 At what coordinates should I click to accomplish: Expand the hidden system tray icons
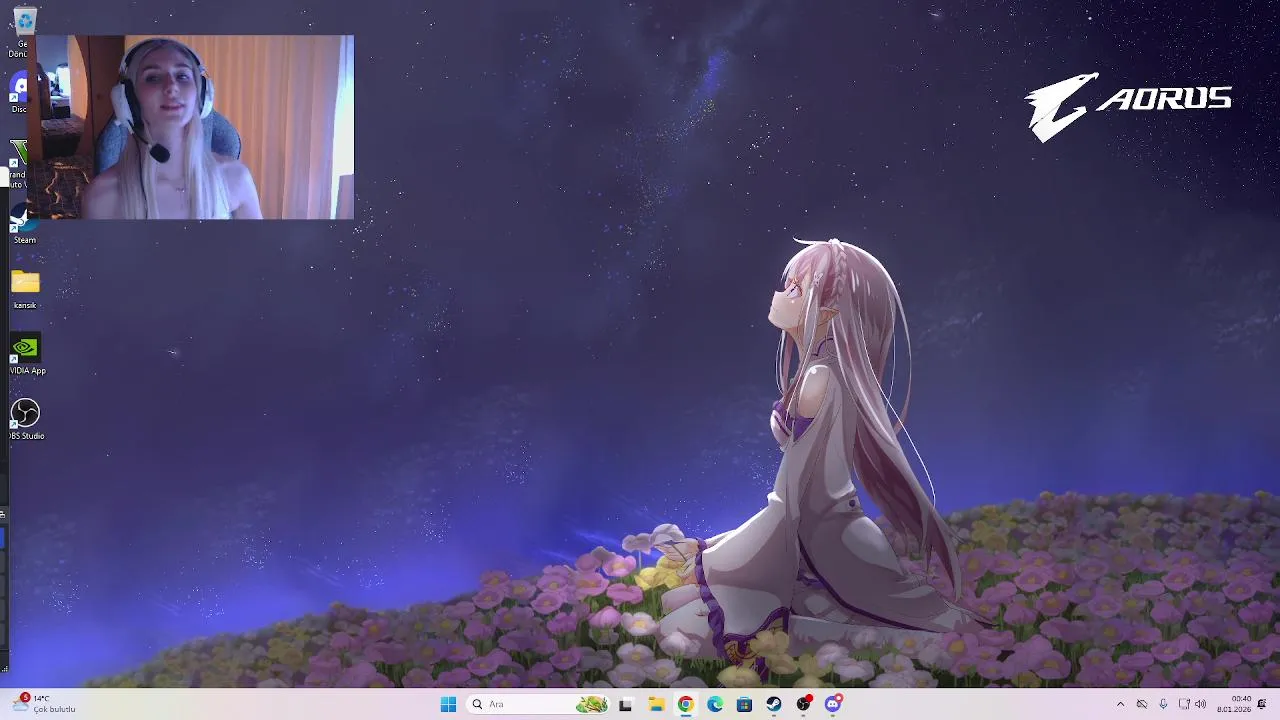(x=1120, y=704)
